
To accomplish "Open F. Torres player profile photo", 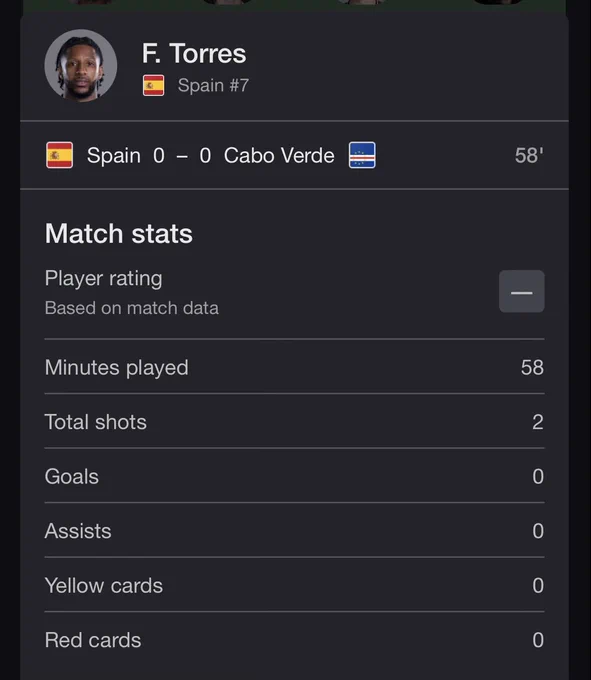I will click(81, 66).
